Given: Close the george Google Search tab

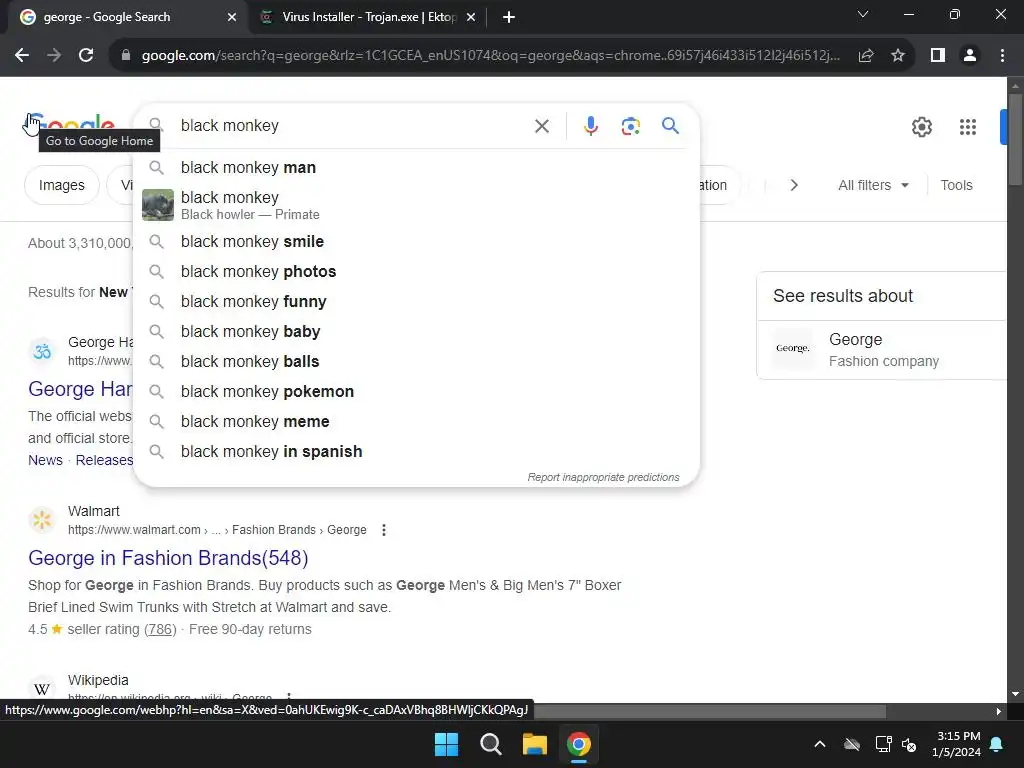Looking at the screenshot, I should click(232, 17).
